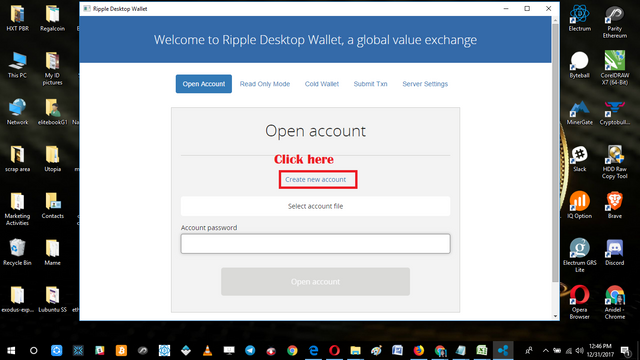Open the taskbar clock showing 12:46 PM
The height and width of the screenshot is (360, 640).
600,350
